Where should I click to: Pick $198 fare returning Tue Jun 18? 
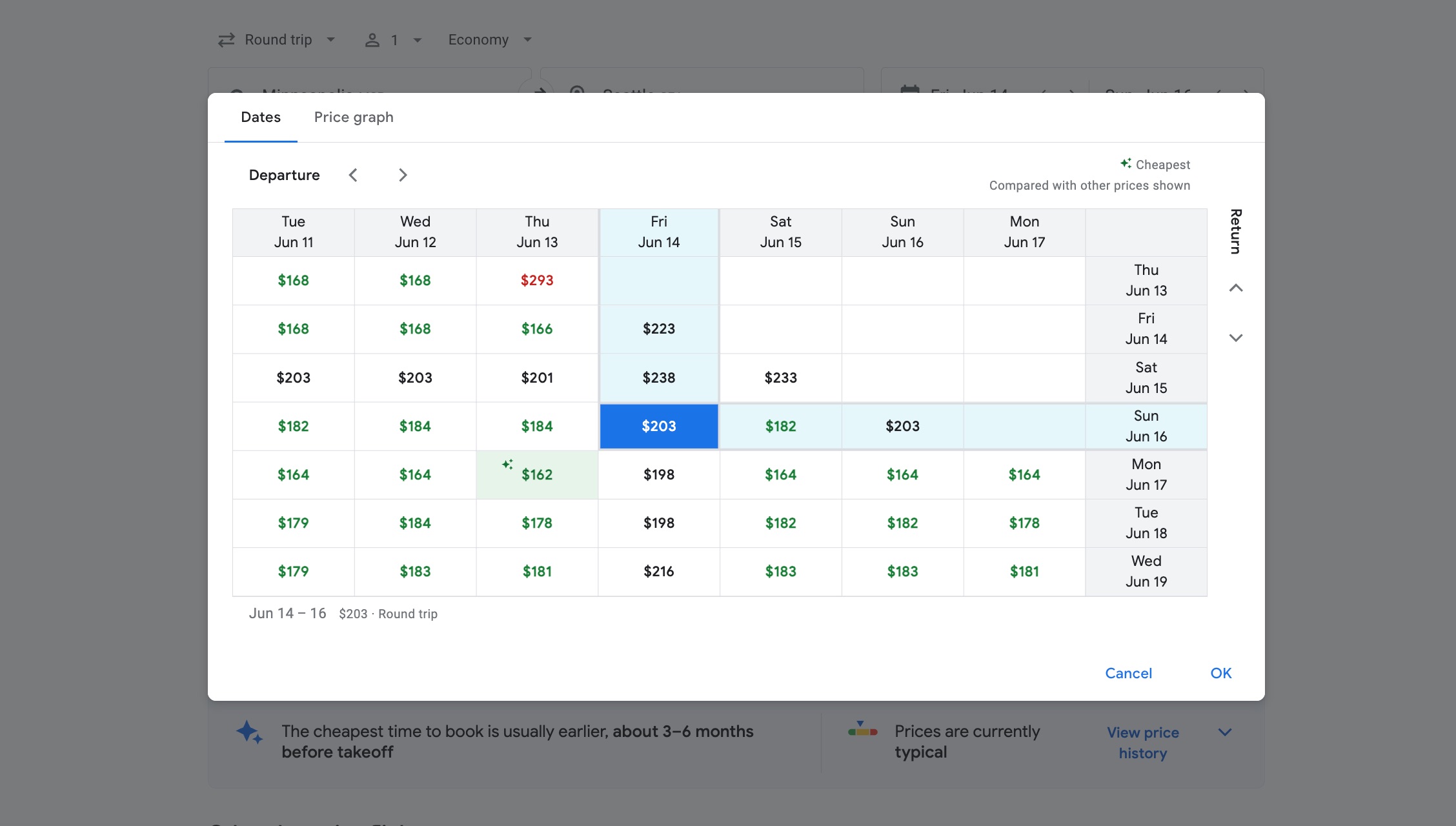click(x=659, y=523)
